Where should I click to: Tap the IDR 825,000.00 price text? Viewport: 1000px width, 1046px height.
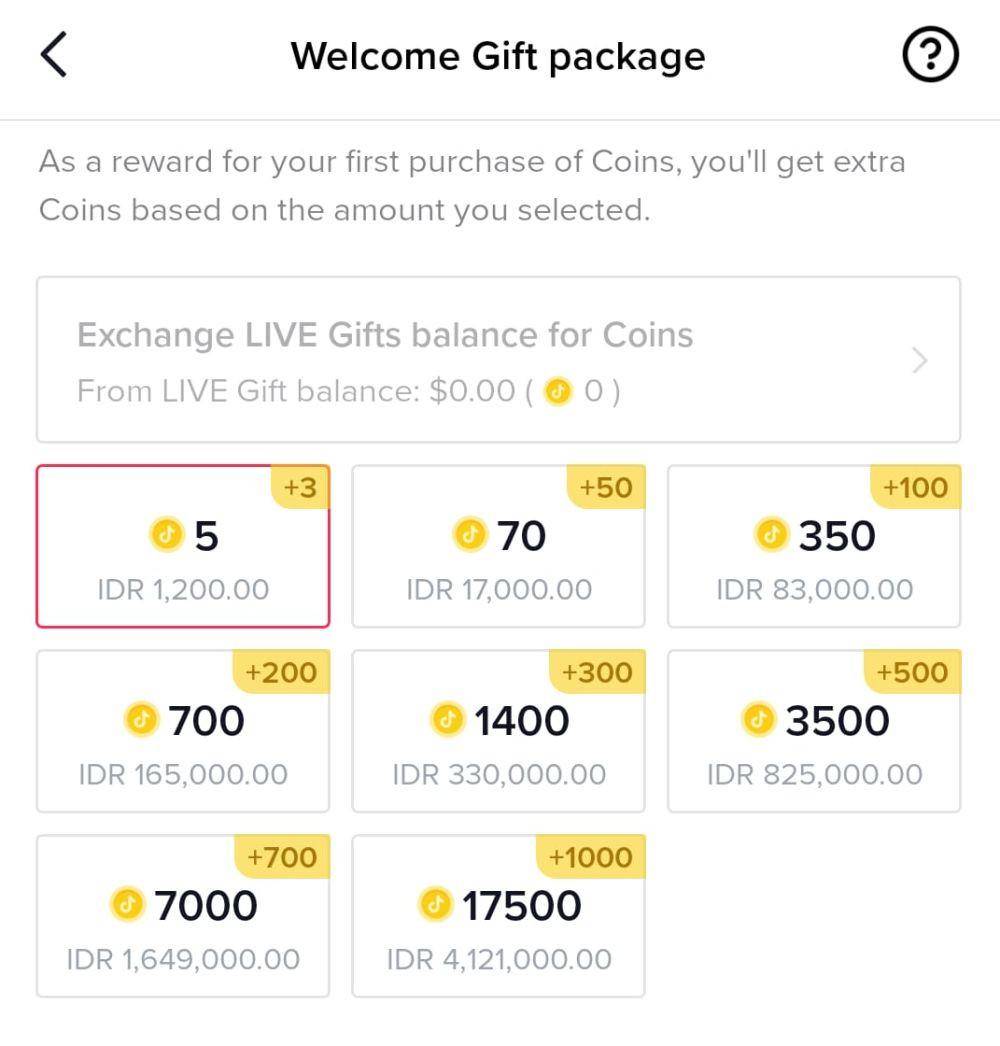tap(815, 774)
